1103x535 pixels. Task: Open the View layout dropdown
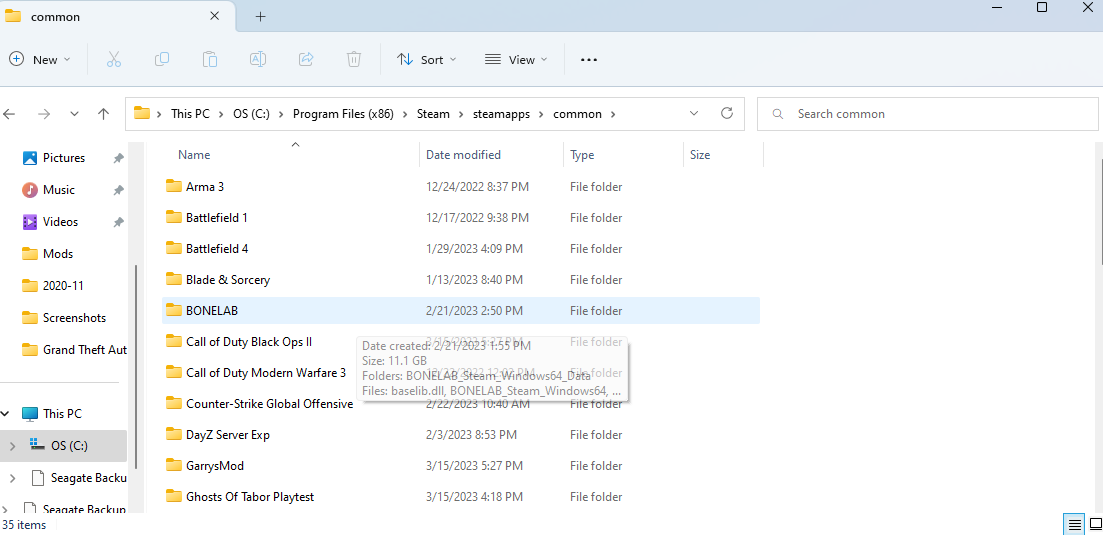516,60
